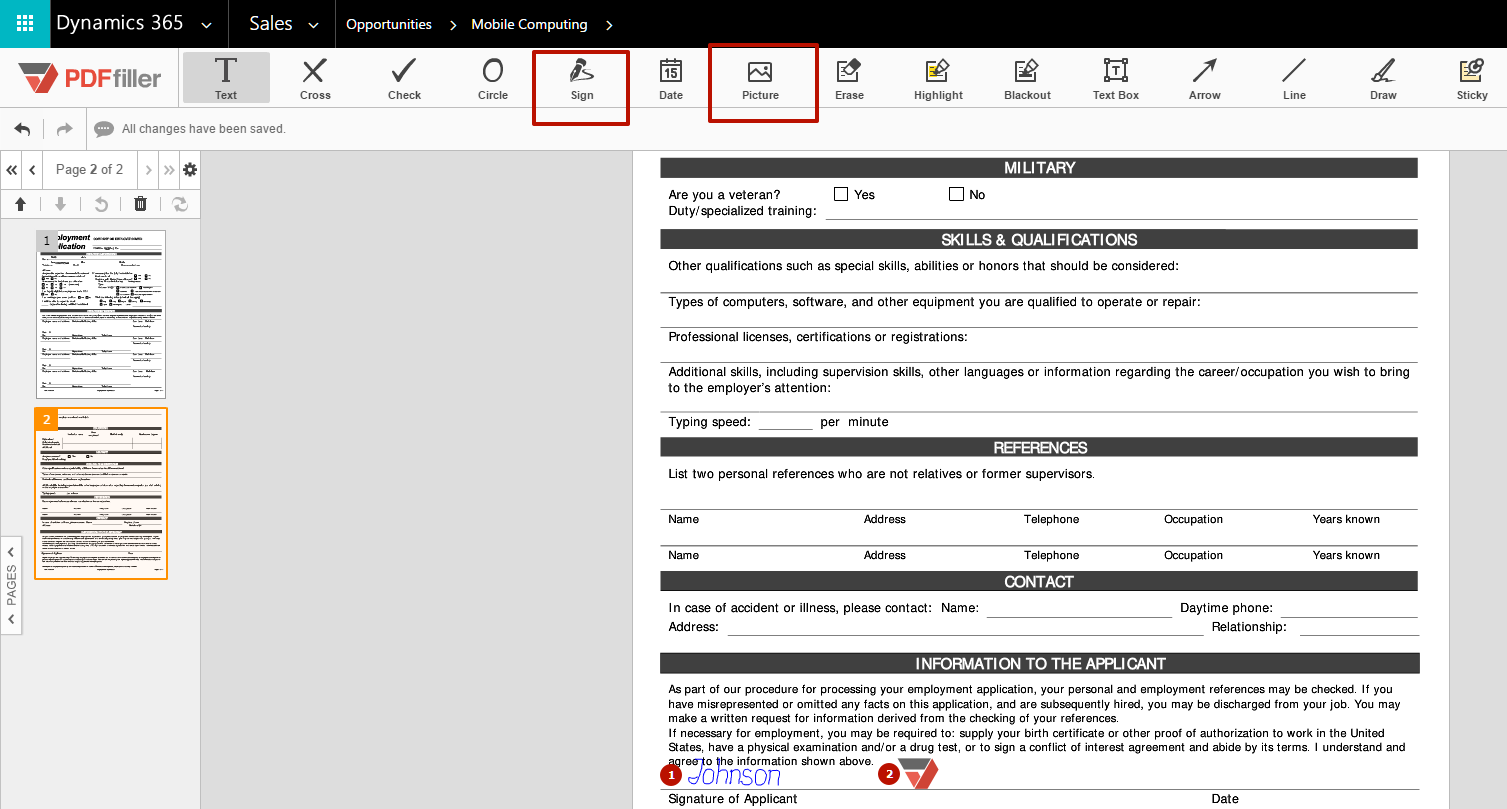Go to the next page

148,170
